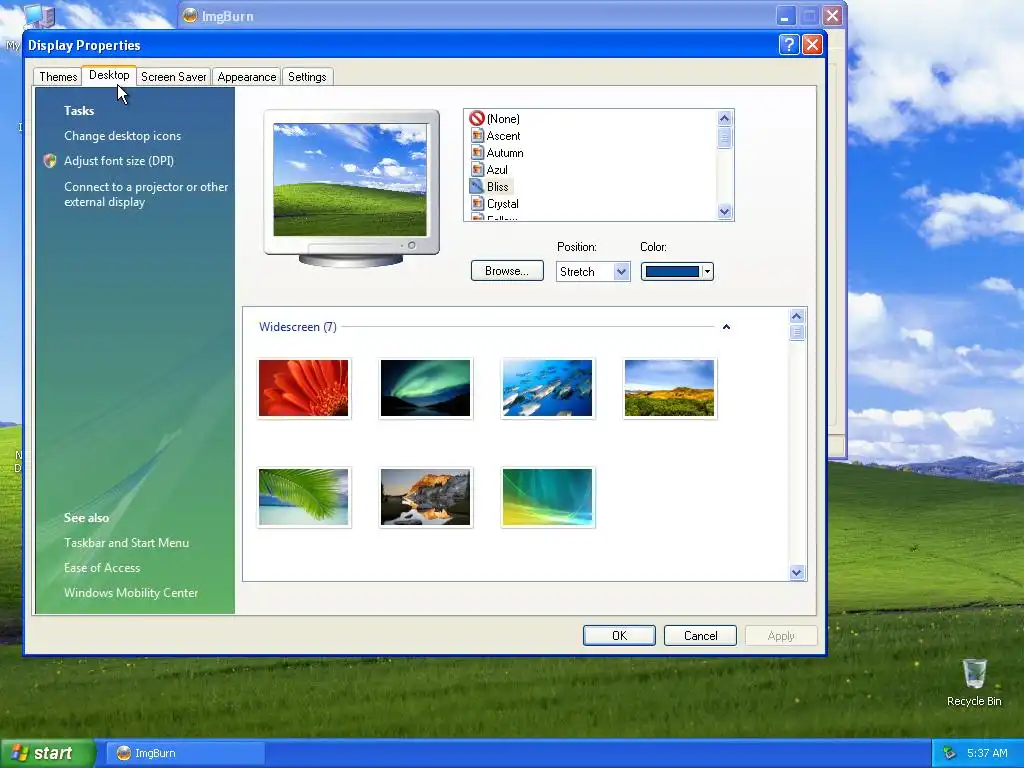The height and width of the screenshot is (768, 1024).
Task: Click the help question mark in Display Properties
Action: tap(789, 44)
